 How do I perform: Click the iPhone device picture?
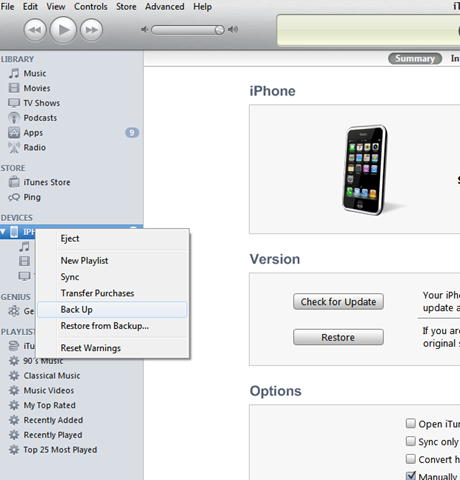coord(366,170)
